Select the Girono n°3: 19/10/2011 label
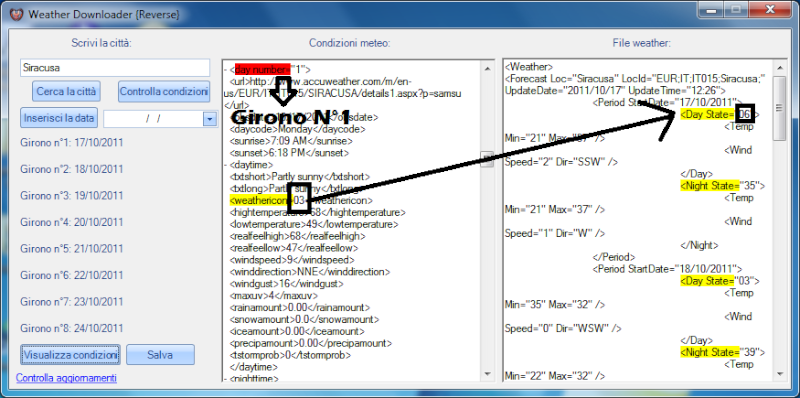Image resolution: width=800 pixels, height=398 pixels. pyautogui.click(x=72, y=195)
